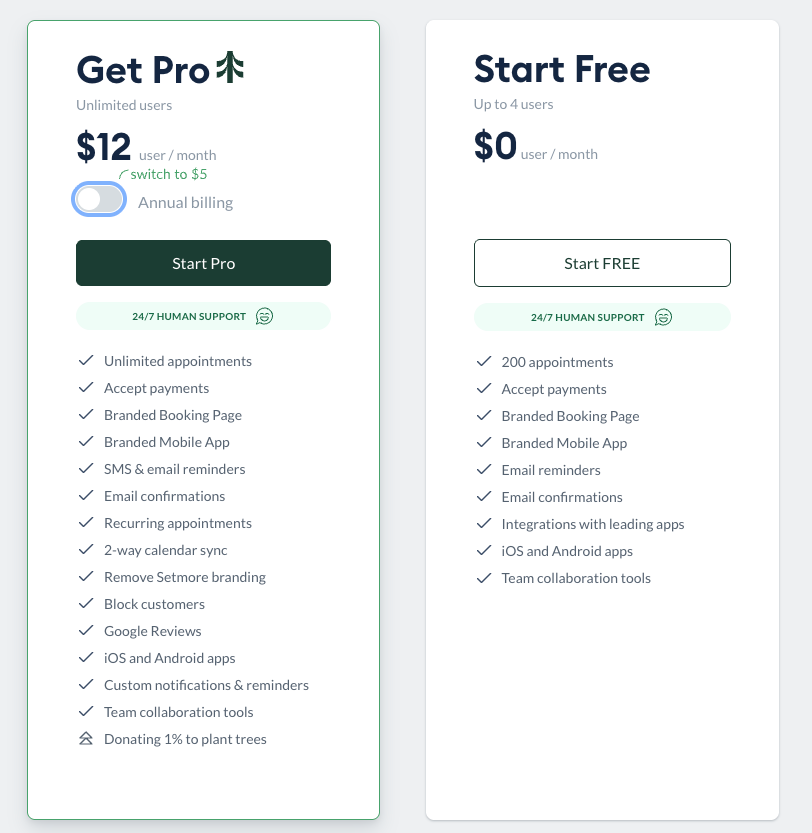Click the Start Pro button

[203, 263]
